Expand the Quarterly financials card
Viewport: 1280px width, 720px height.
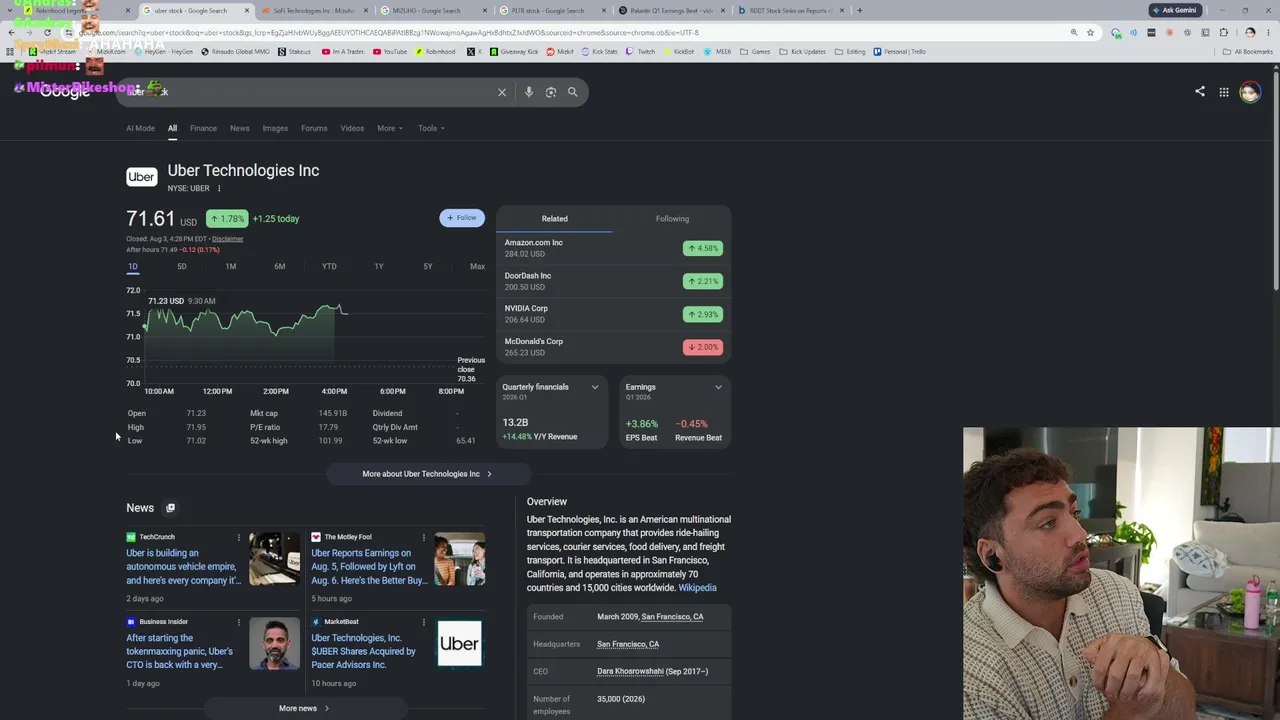pos(595,387)
